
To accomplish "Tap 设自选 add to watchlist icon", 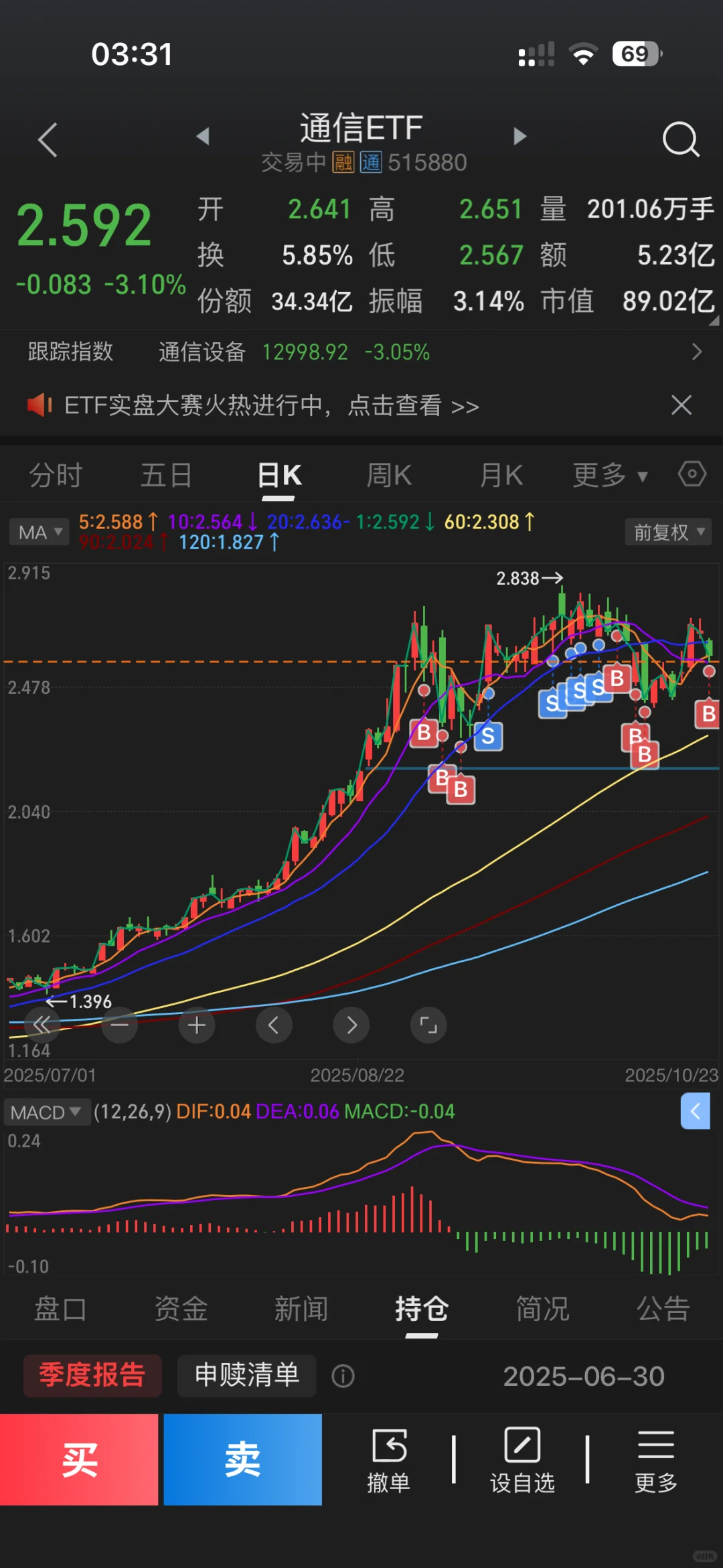I will click(522, 1461).
